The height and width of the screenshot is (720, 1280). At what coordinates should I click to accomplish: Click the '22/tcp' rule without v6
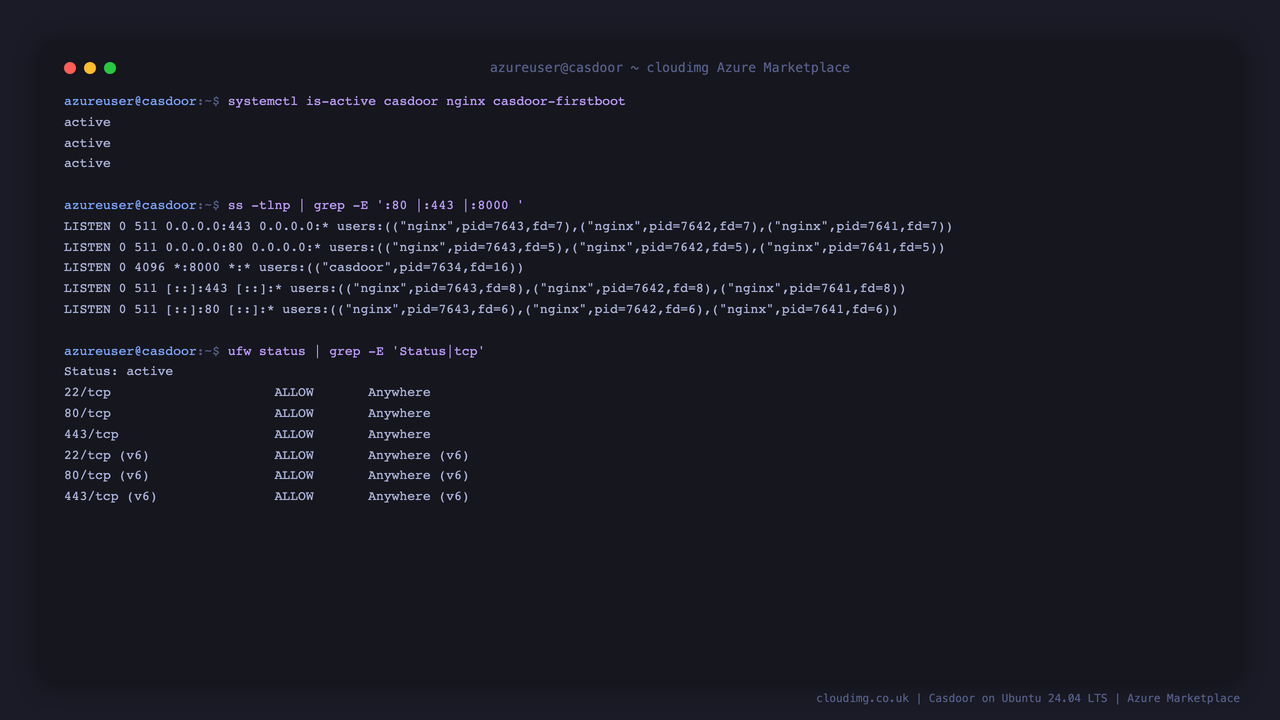247,392
